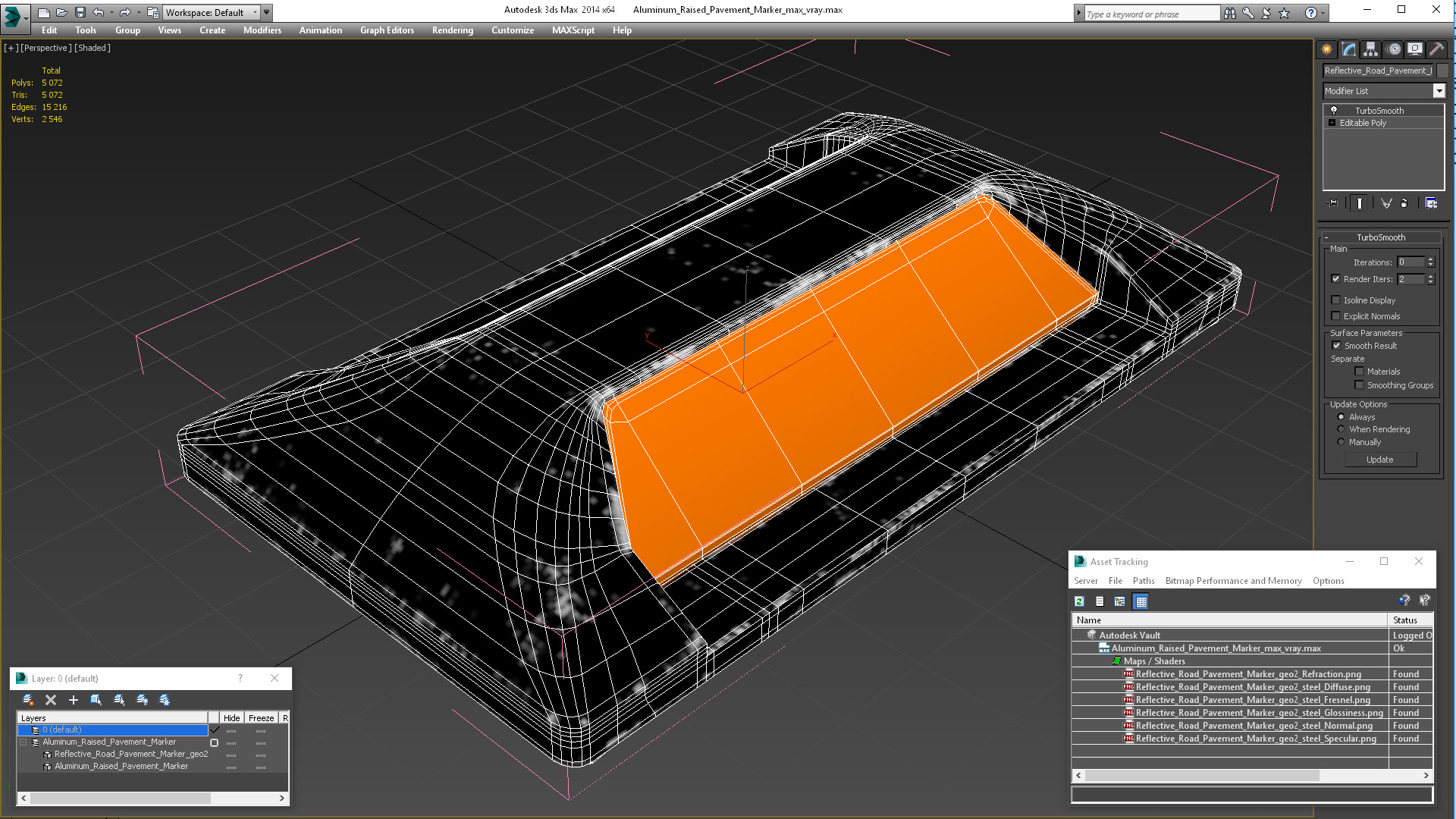The width and height of the screenshot is (1456, 819).
Task: Expand the Editable Poly stack entry
Action: coord(1332,123)
